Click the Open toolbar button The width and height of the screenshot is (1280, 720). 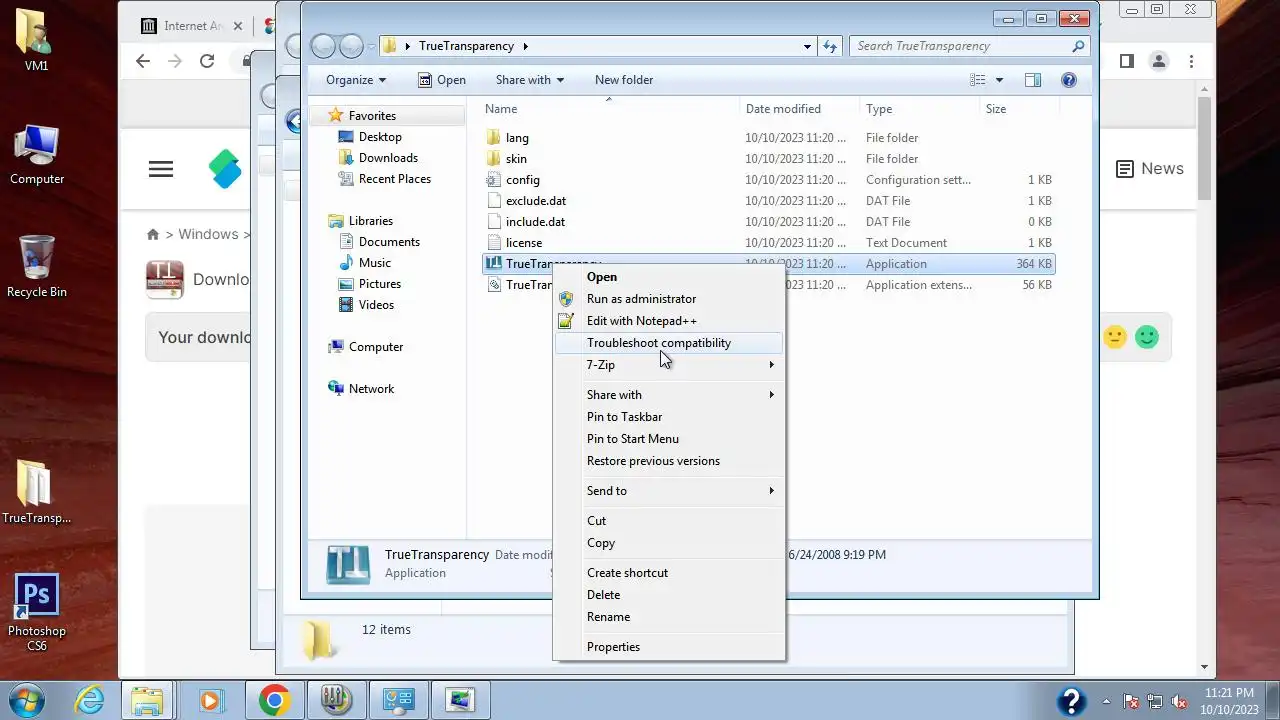441,80
